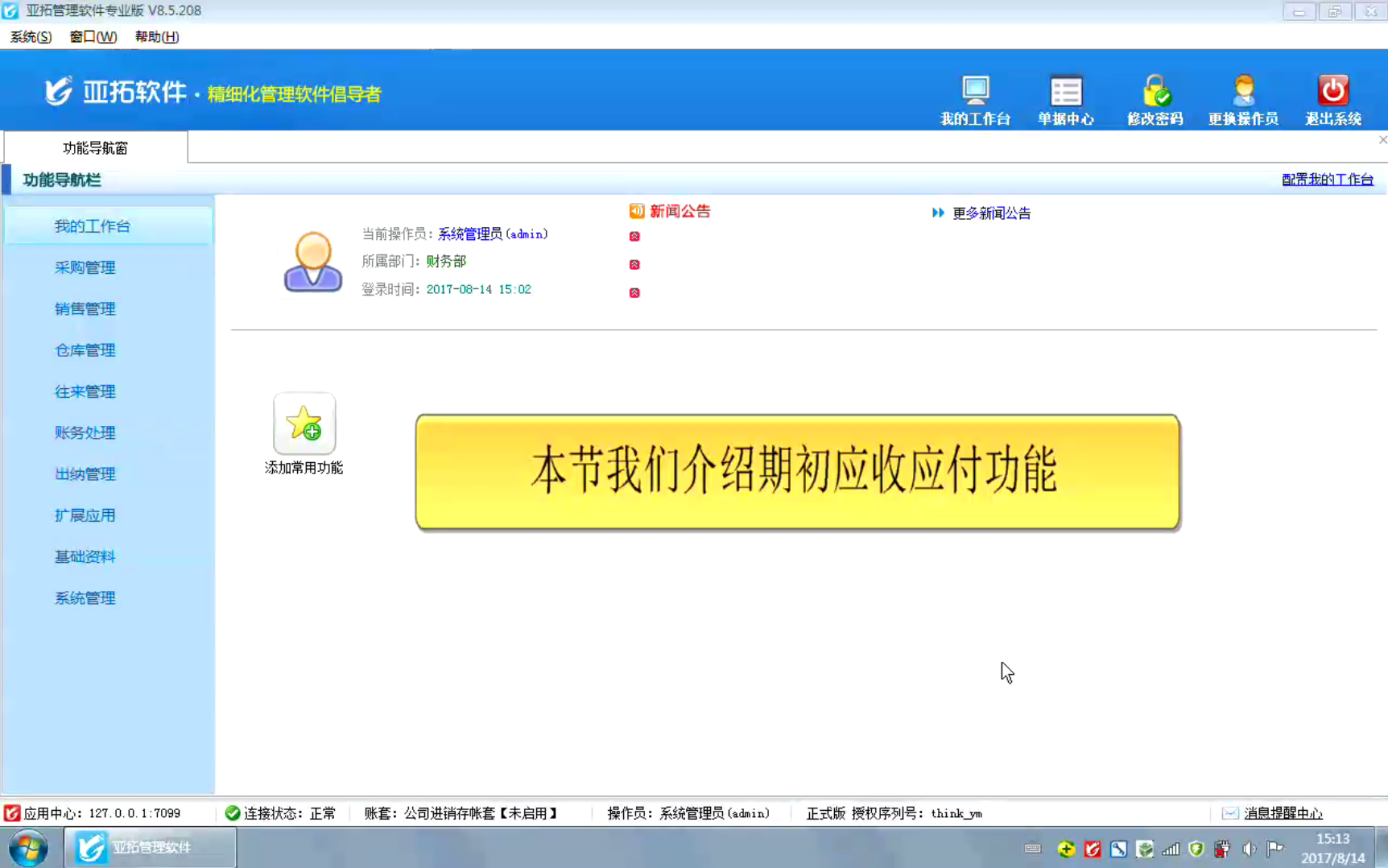Select 基础资料 in the navigation bar
The height and width of the screenshot is (868, 1388).
click(x=85, y=557)
